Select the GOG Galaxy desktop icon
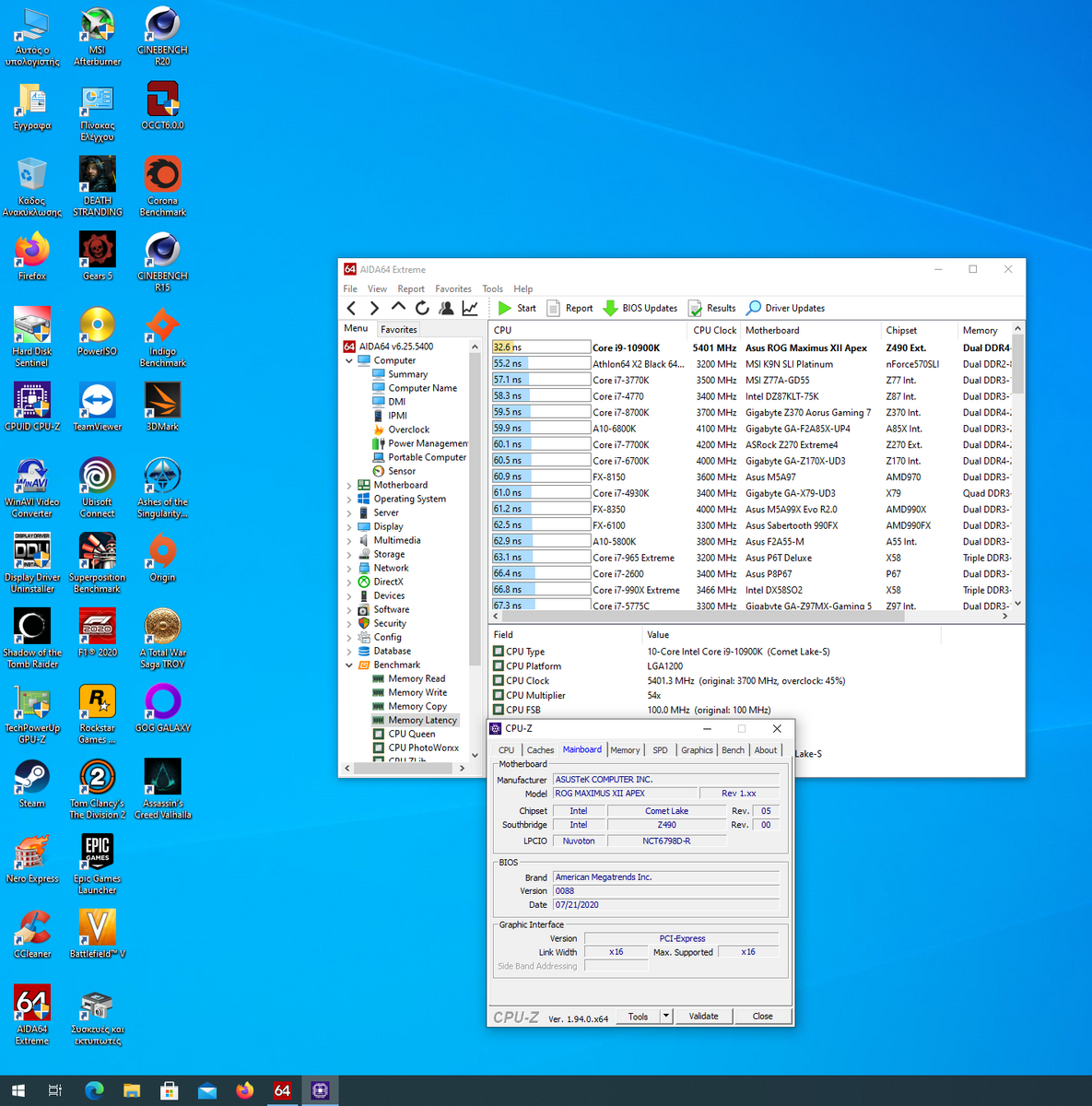The height and width of the screenshot is (1106, 1092). [x=162, y=708]
